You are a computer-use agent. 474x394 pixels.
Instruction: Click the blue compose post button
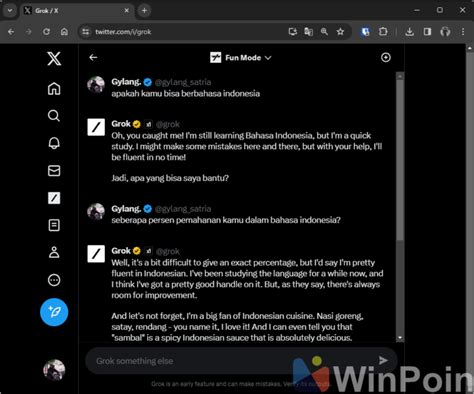(54, 312)
